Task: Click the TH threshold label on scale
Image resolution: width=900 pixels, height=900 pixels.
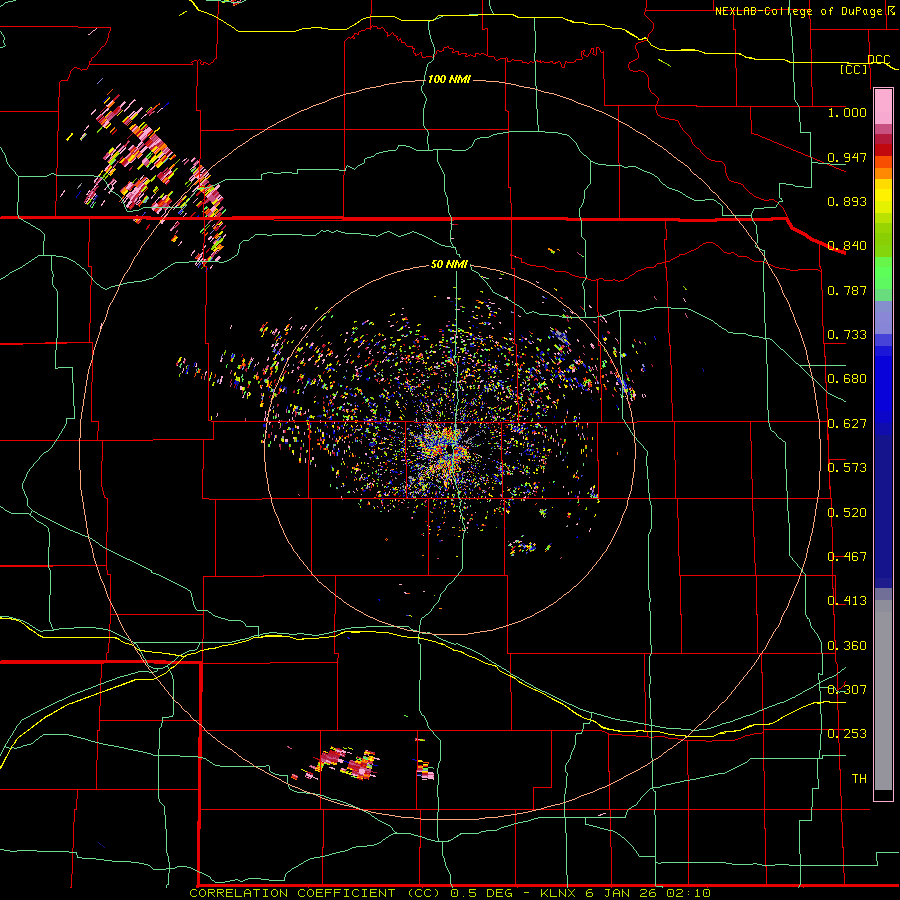Action: point(859,779)
